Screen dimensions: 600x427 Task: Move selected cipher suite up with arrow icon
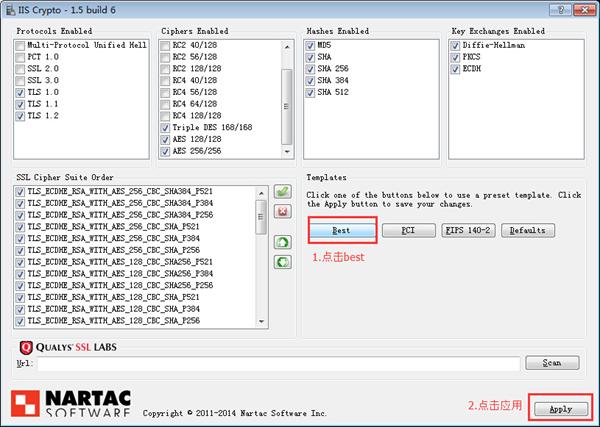point(282,242)
